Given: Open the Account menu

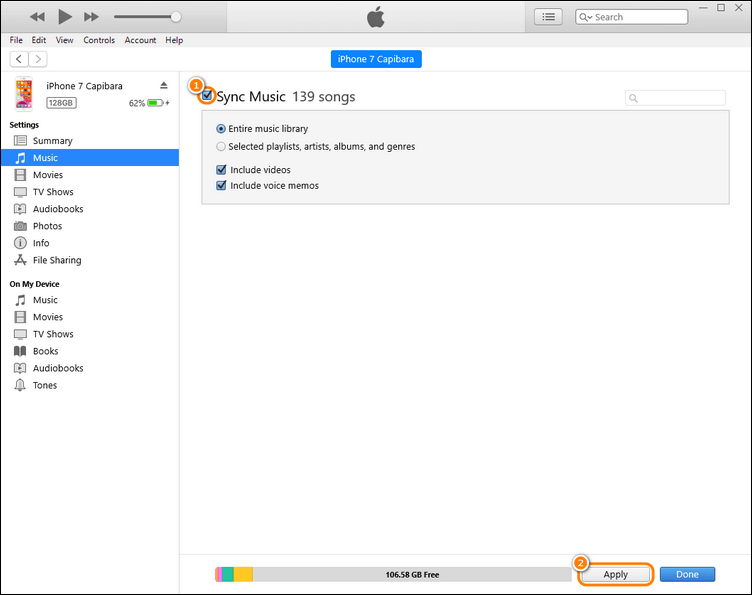Looking at the screenshot, I should [x=140, y=40].
